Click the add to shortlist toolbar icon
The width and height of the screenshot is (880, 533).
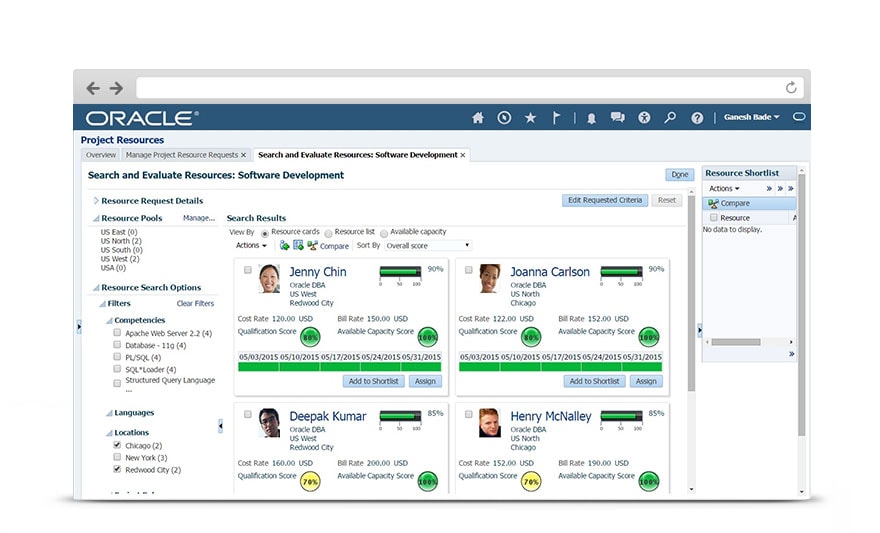(285, 245)
